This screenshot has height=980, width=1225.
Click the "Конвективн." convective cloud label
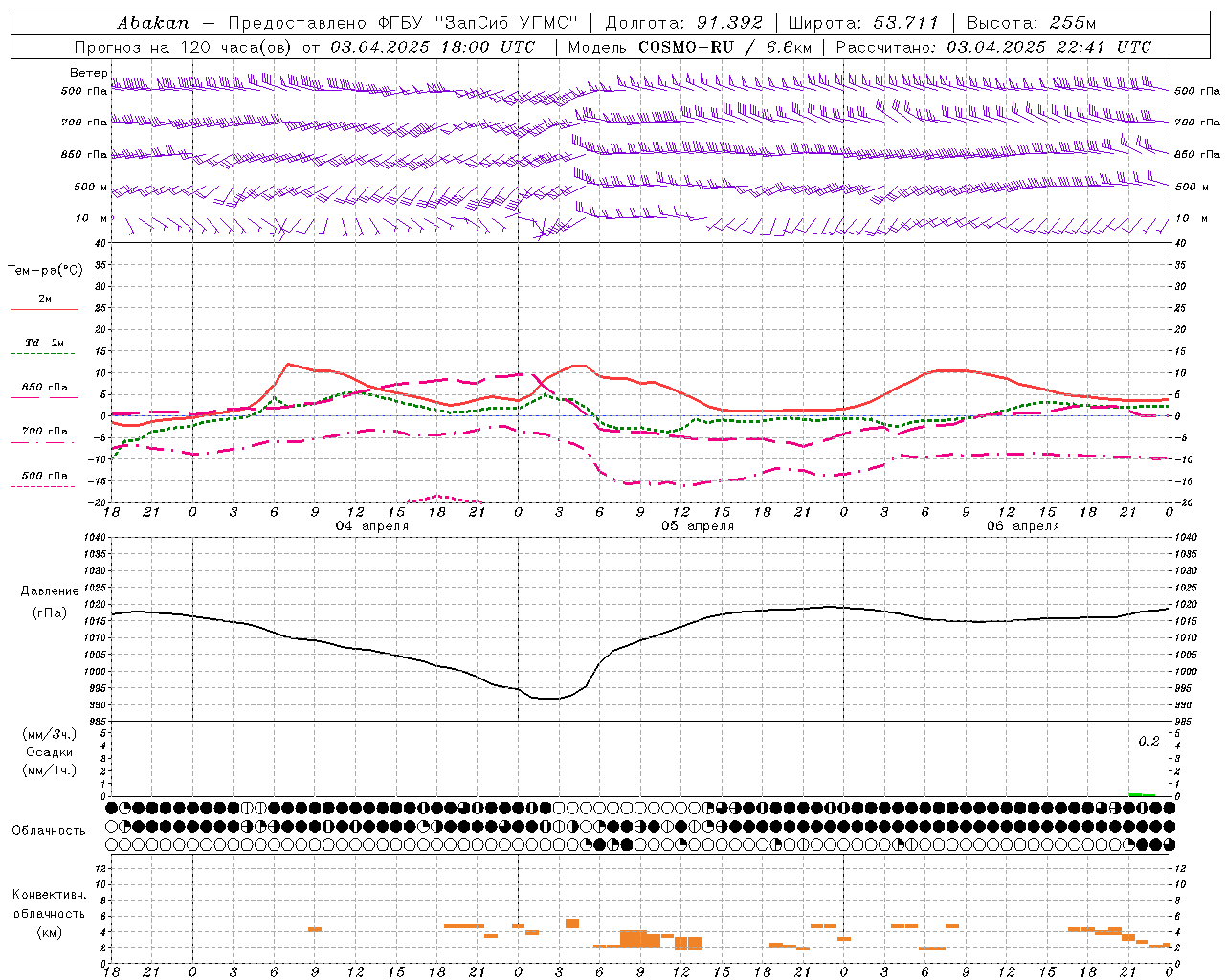point(50,895)
